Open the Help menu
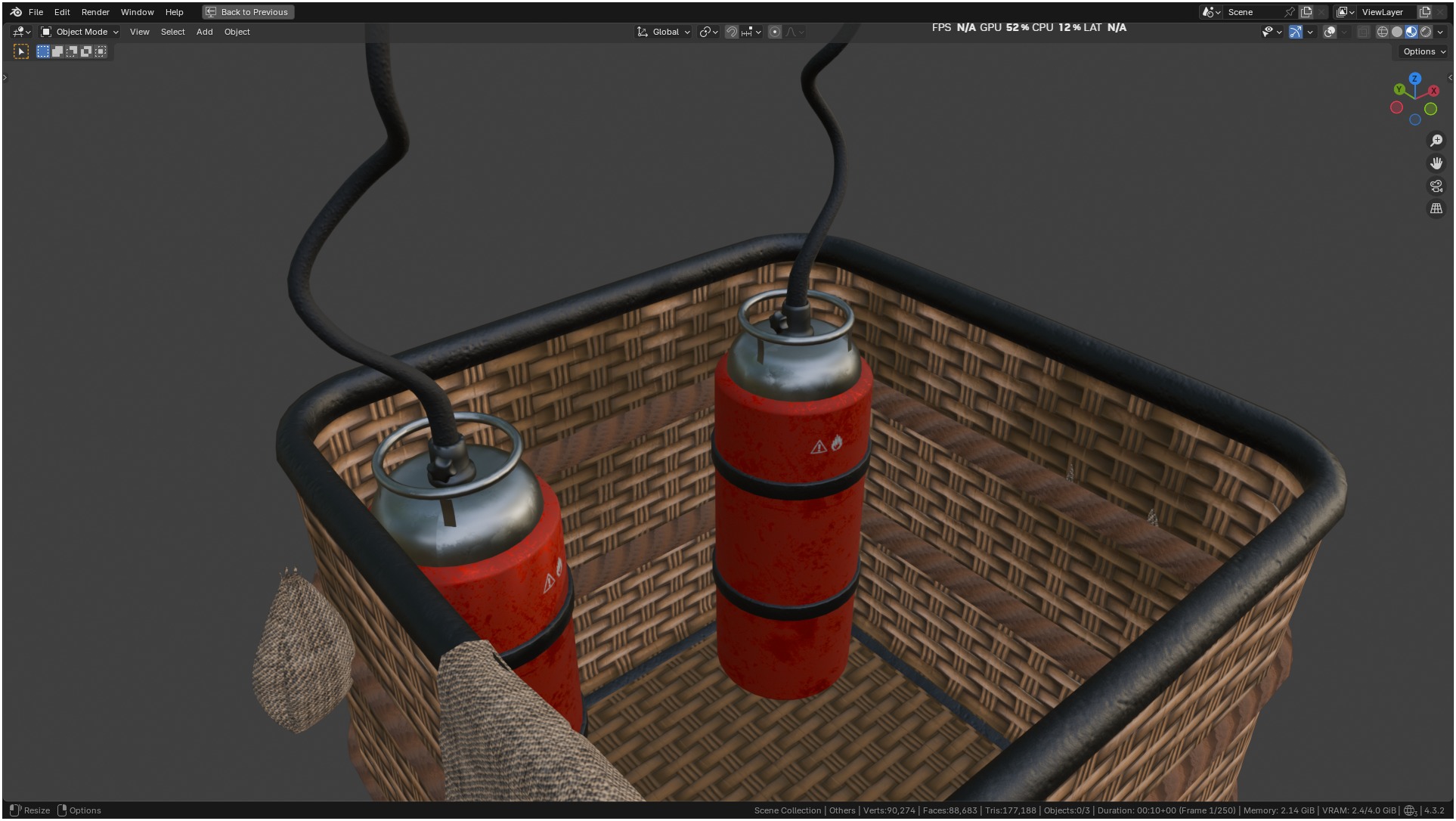This screenshot has width=1456, height=821. pos(174,12)
